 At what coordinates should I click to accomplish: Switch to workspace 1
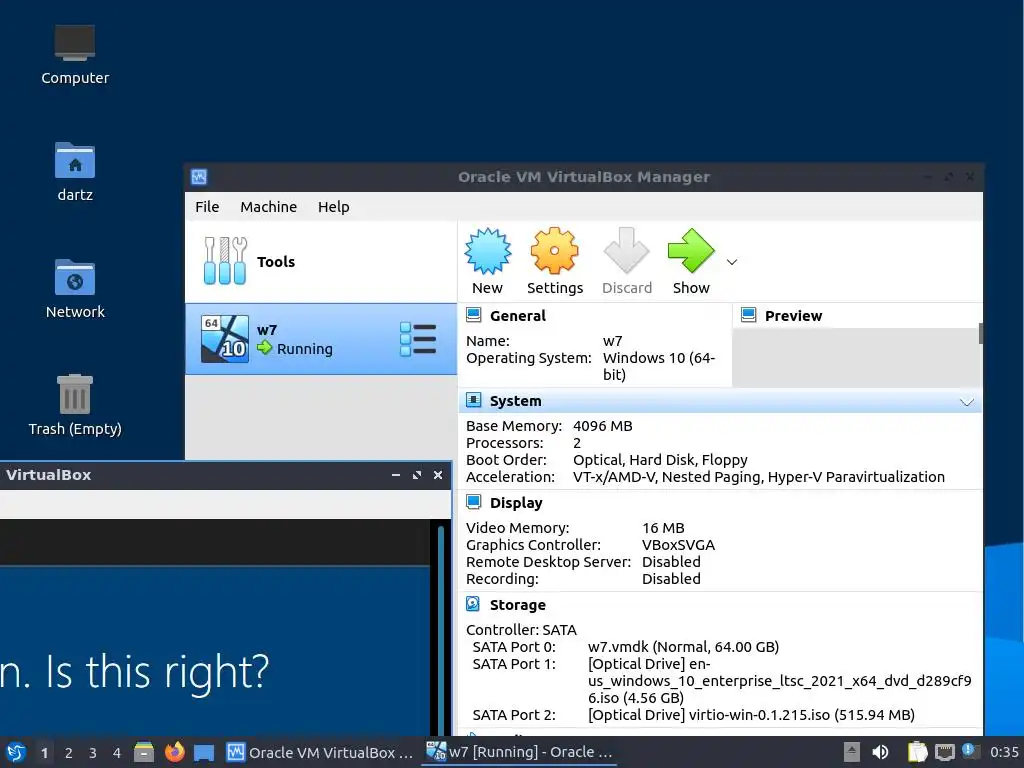pyautogui.click(x=44, y=753)
